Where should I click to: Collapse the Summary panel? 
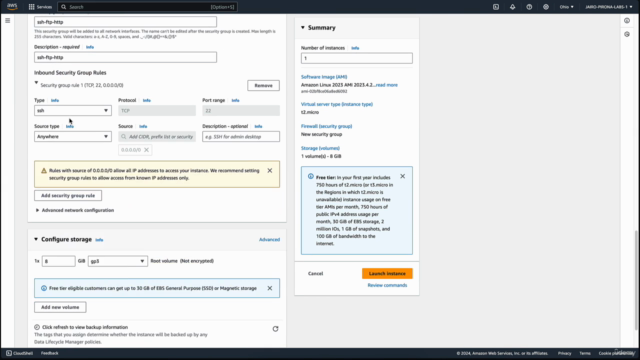click(x=303, y=27)
